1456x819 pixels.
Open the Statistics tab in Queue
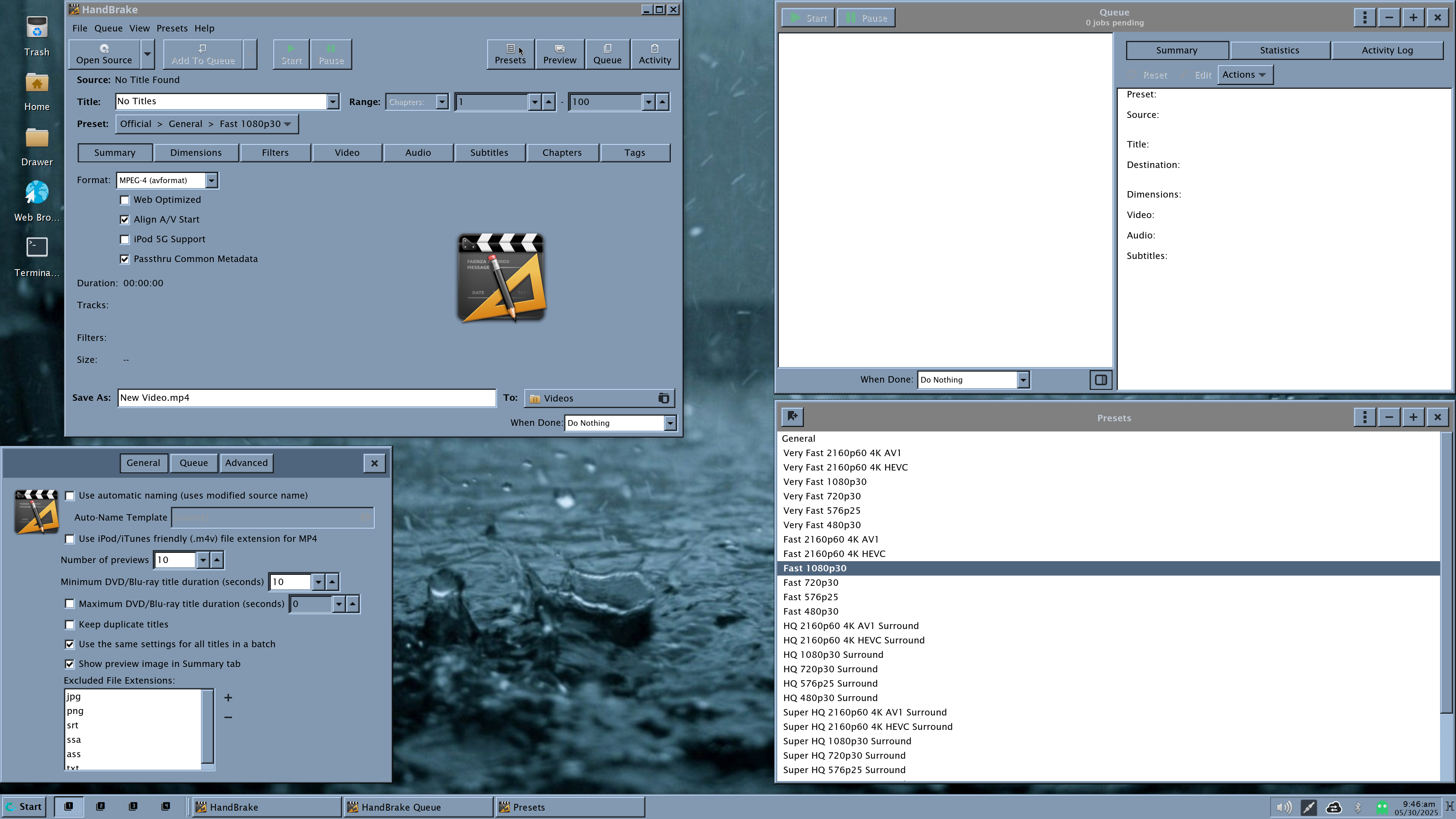tap(1279, 50)
